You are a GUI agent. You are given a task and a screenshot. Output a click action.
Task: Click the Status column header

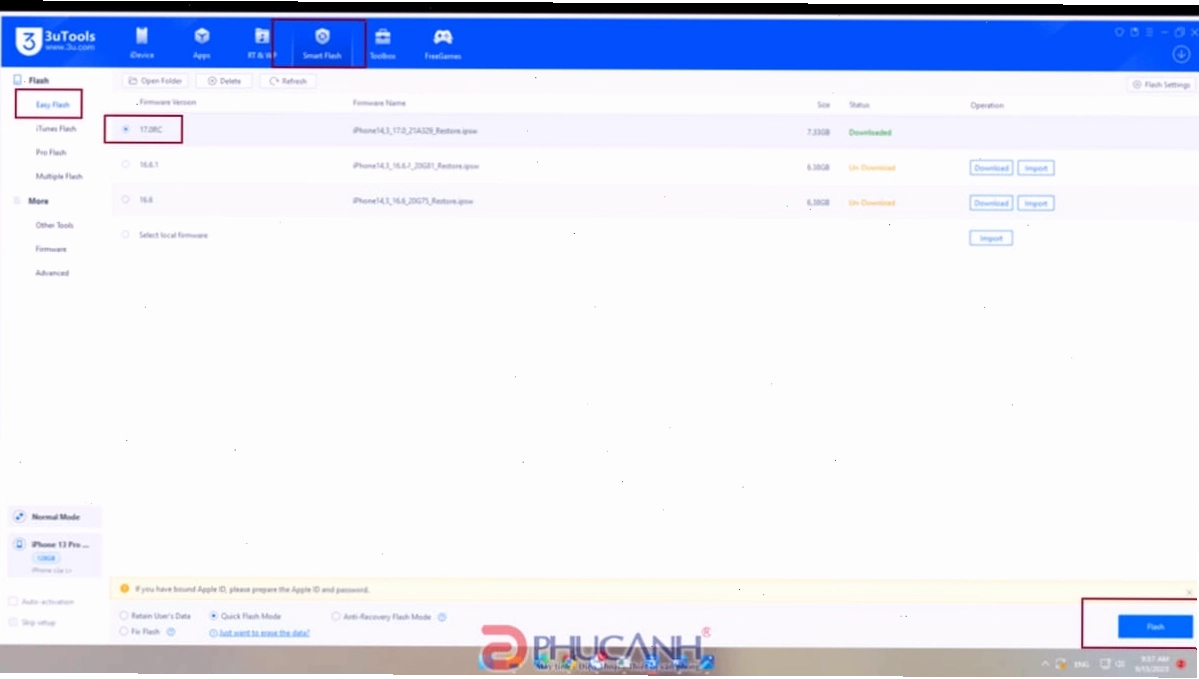(x=859, y=105)
